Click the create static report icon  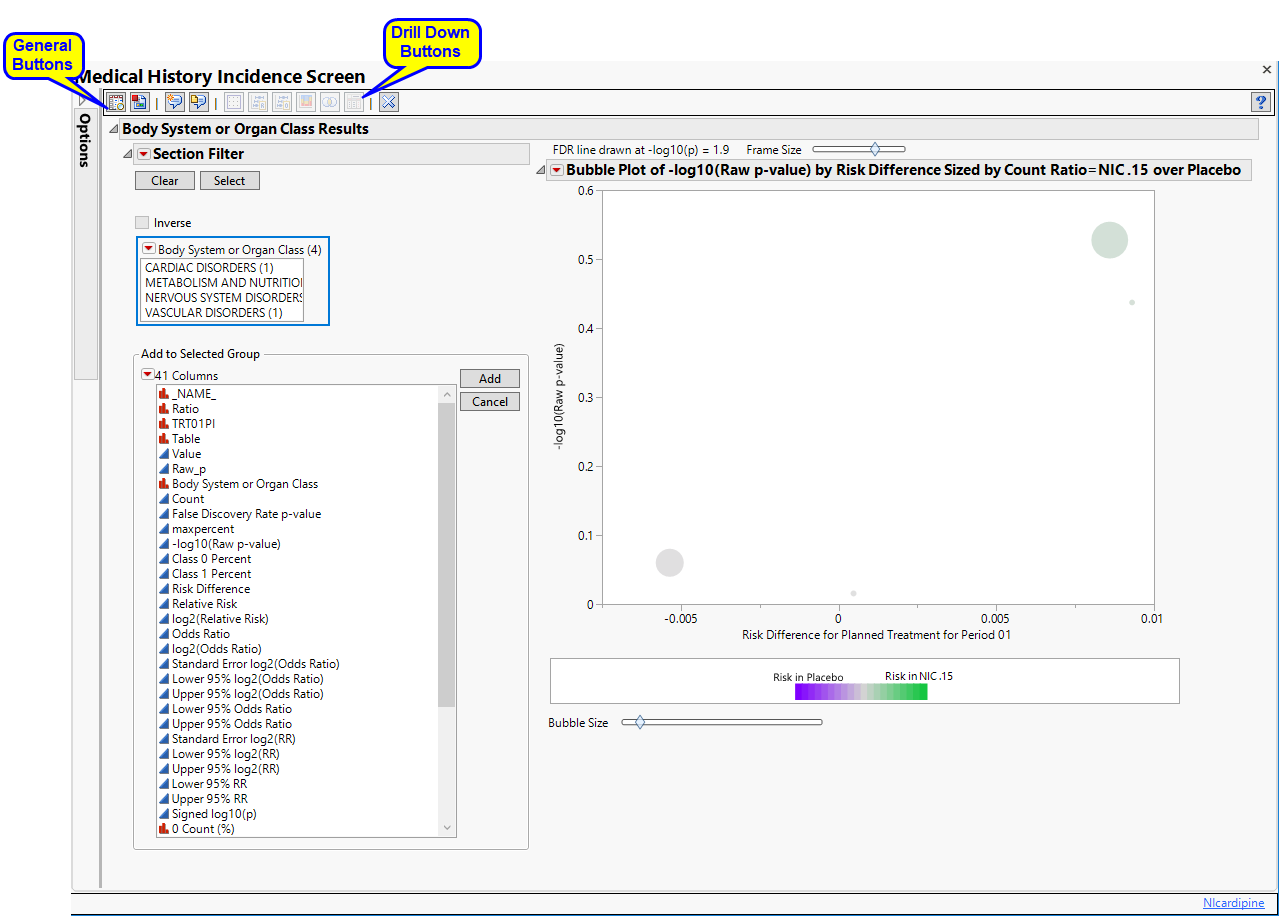point(139,102)
